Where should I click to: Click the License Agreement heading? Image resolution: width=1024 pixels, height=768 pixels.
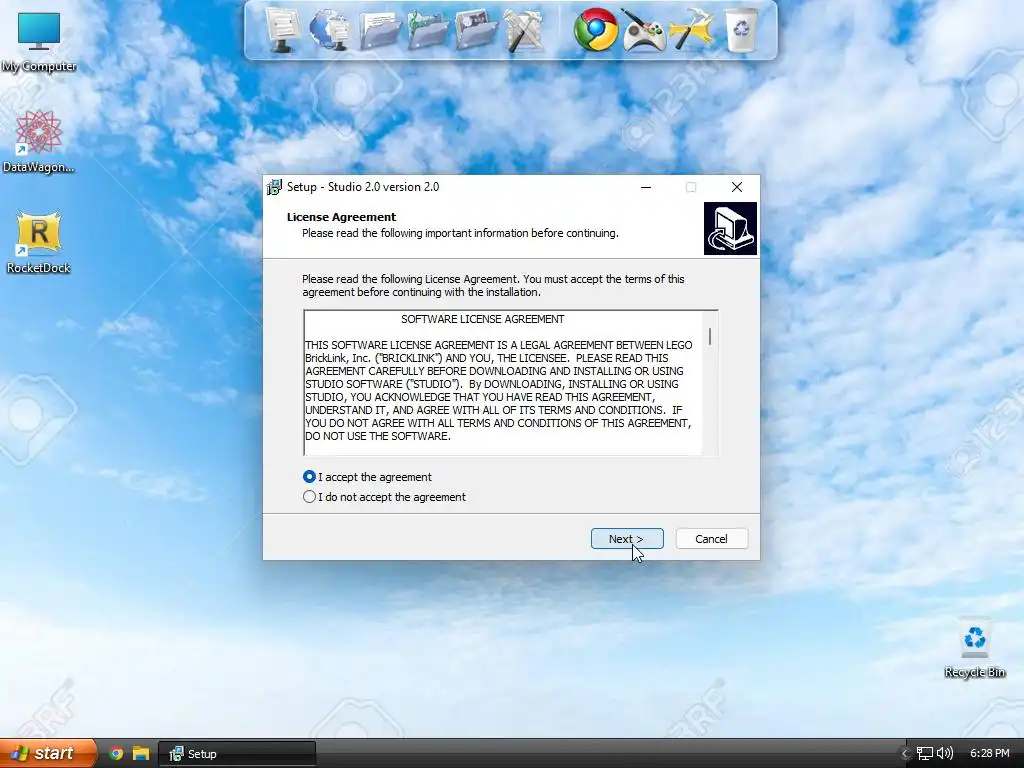pyautogui.click(x=342, y=217)
